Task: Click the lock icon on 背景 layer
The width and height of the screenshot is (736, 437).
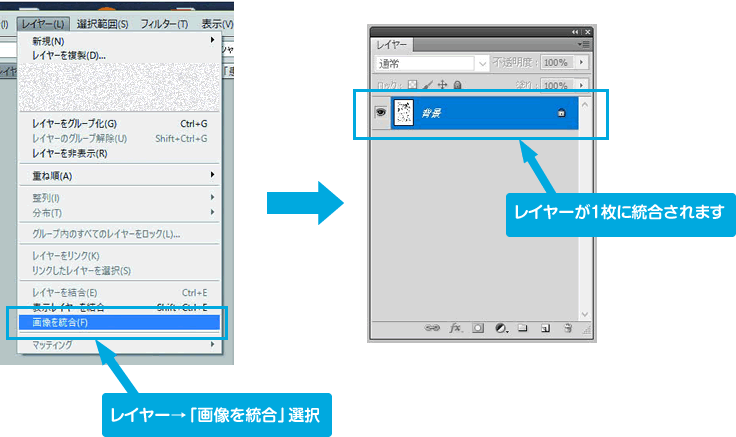Action: click(561, 114)
